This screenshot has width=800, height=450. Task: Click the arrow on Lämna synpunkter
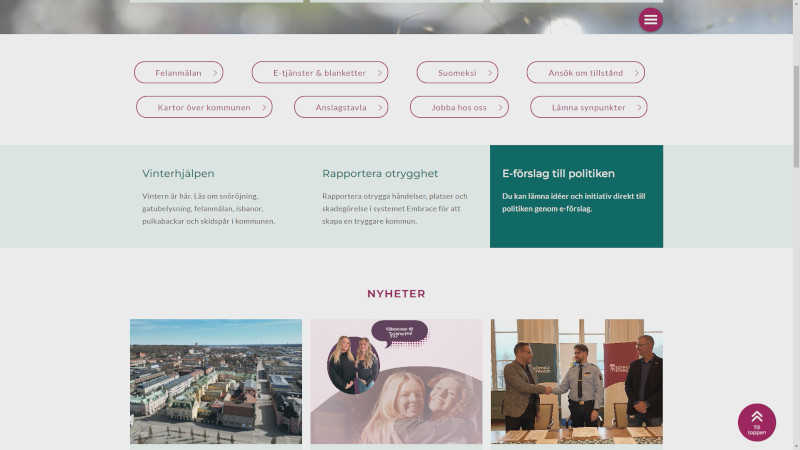click(x=639, y=108)
